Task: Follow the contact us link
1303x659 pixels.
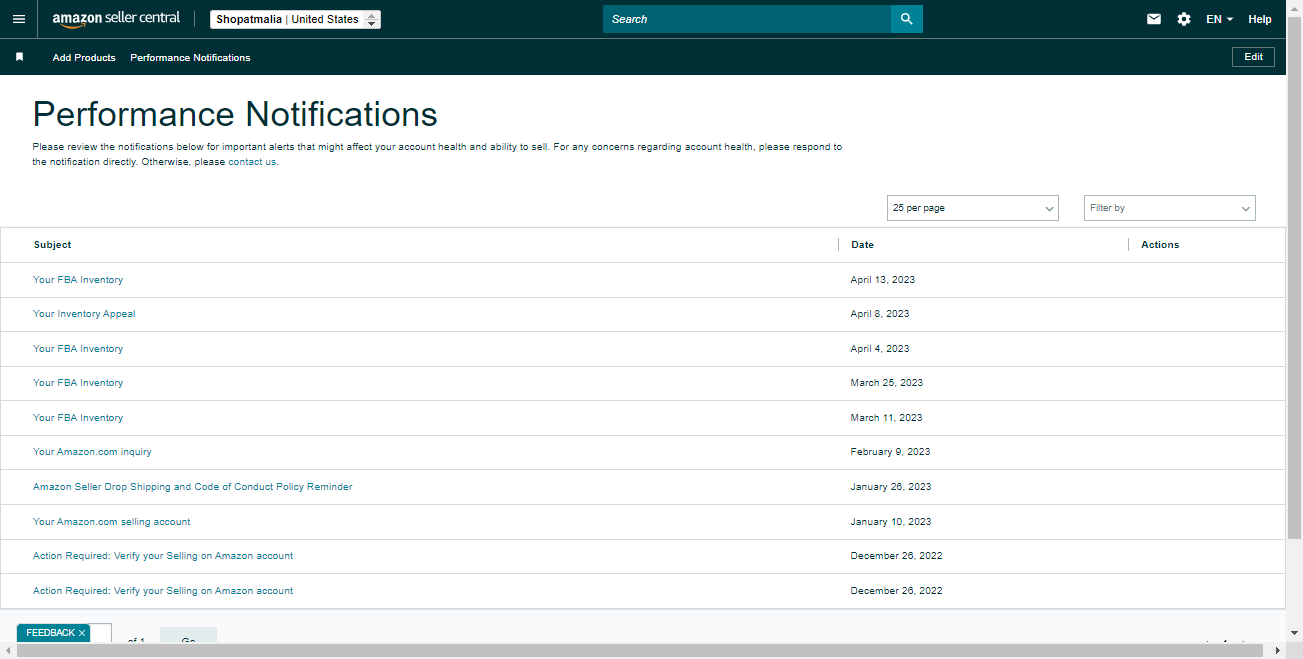Action: click(x=252, y=162)
